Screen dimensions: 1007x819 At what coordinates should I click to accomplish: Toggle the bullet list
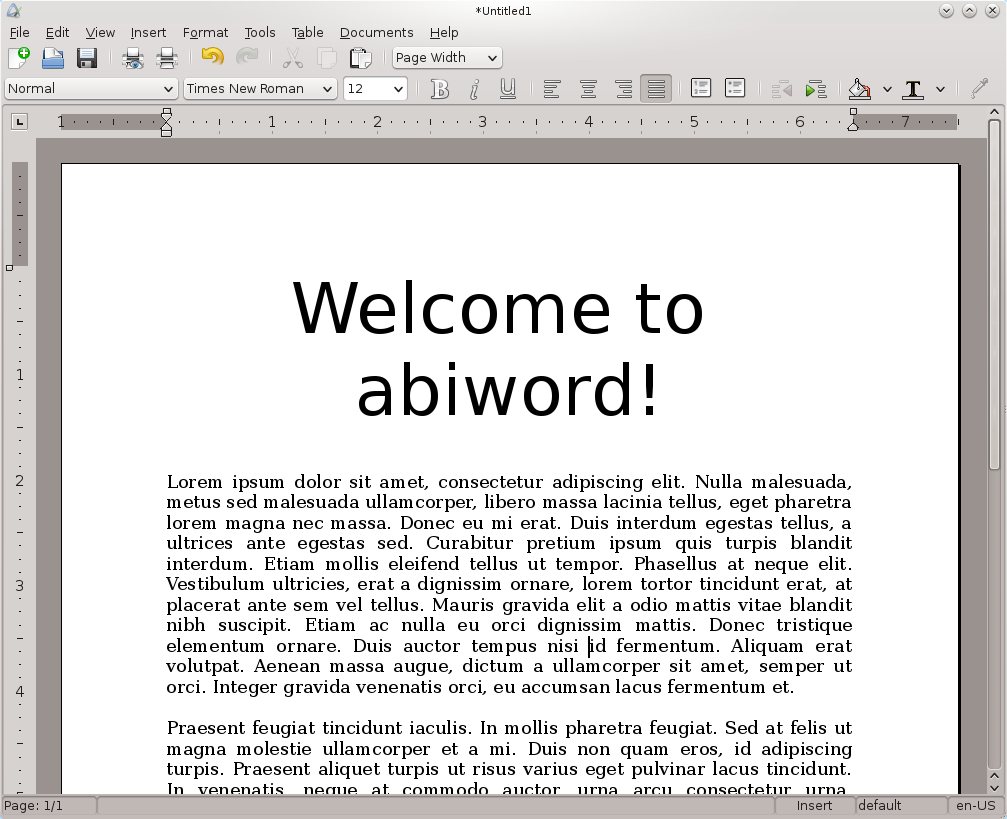[x=735, y=89]
